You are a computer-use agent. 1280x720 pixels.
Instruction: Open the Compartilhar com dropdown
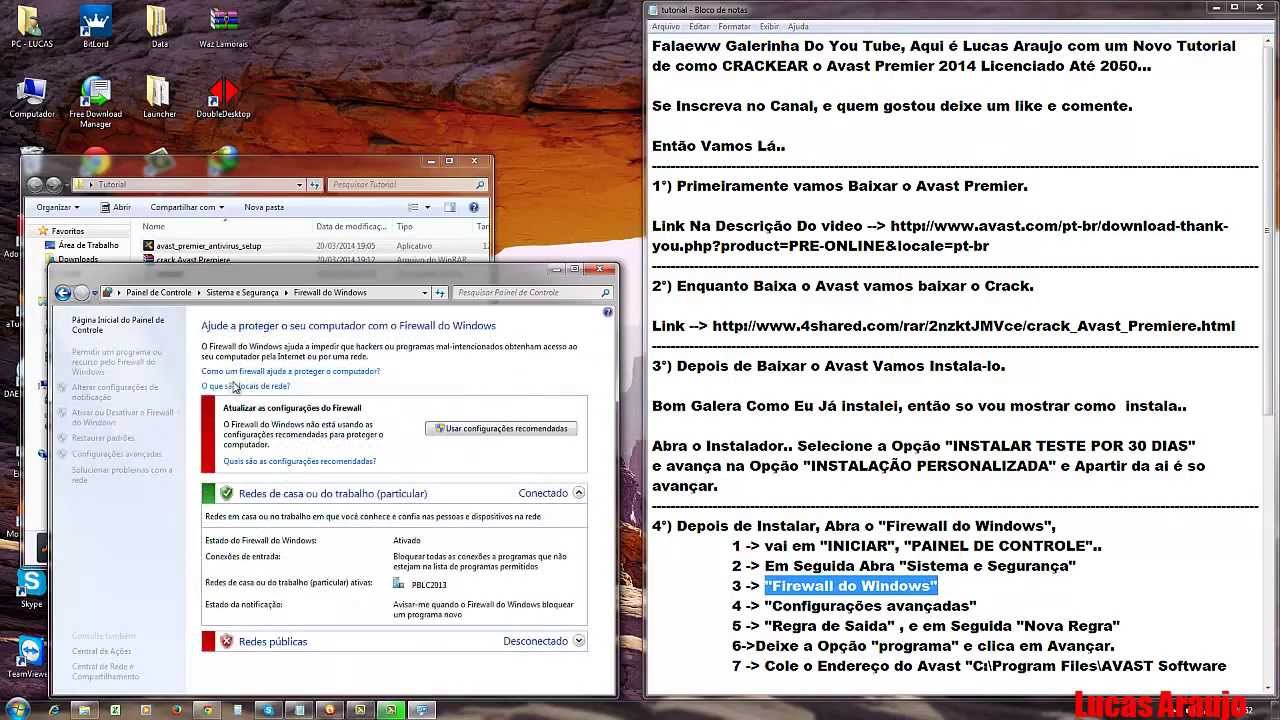187,207
